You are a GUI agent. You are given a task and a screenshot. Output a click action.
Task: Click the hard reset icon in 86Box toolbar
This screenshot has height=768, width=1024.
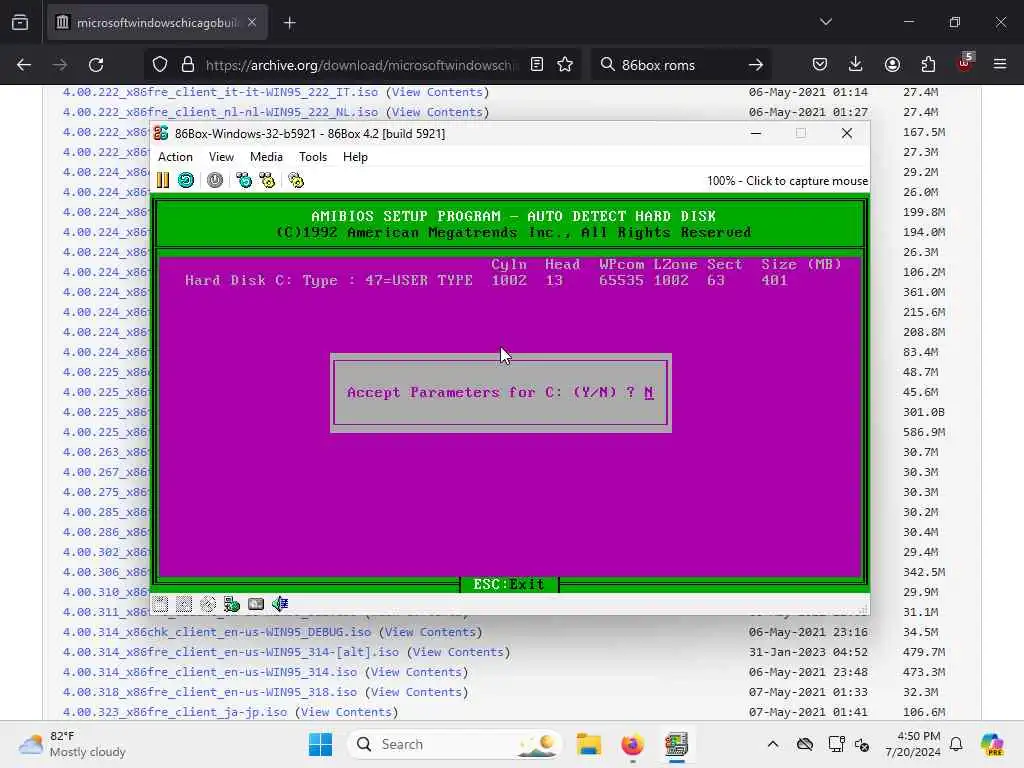[186, 180]
